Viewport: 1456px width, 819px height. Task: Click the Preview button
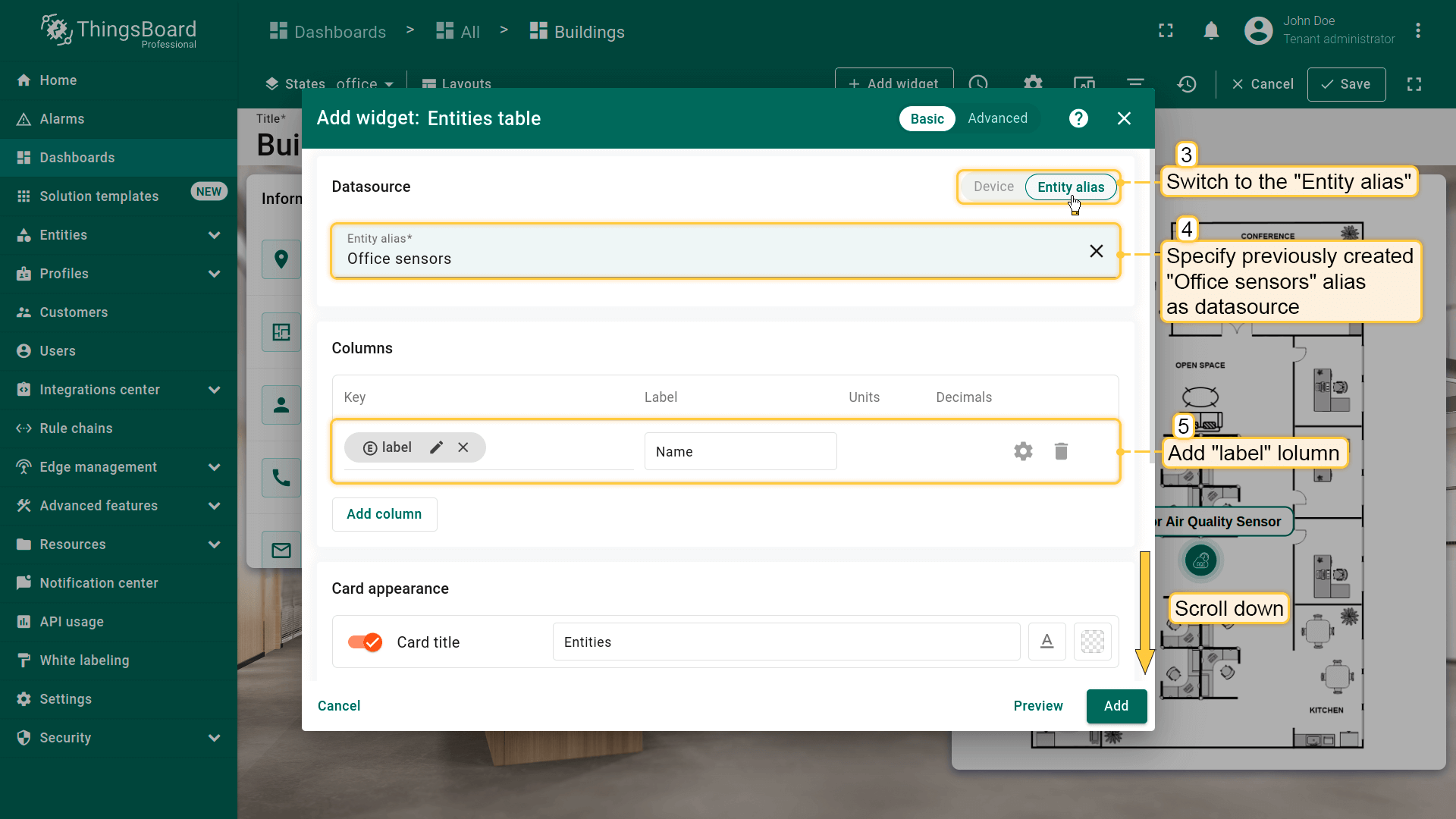coord(1037,706)
